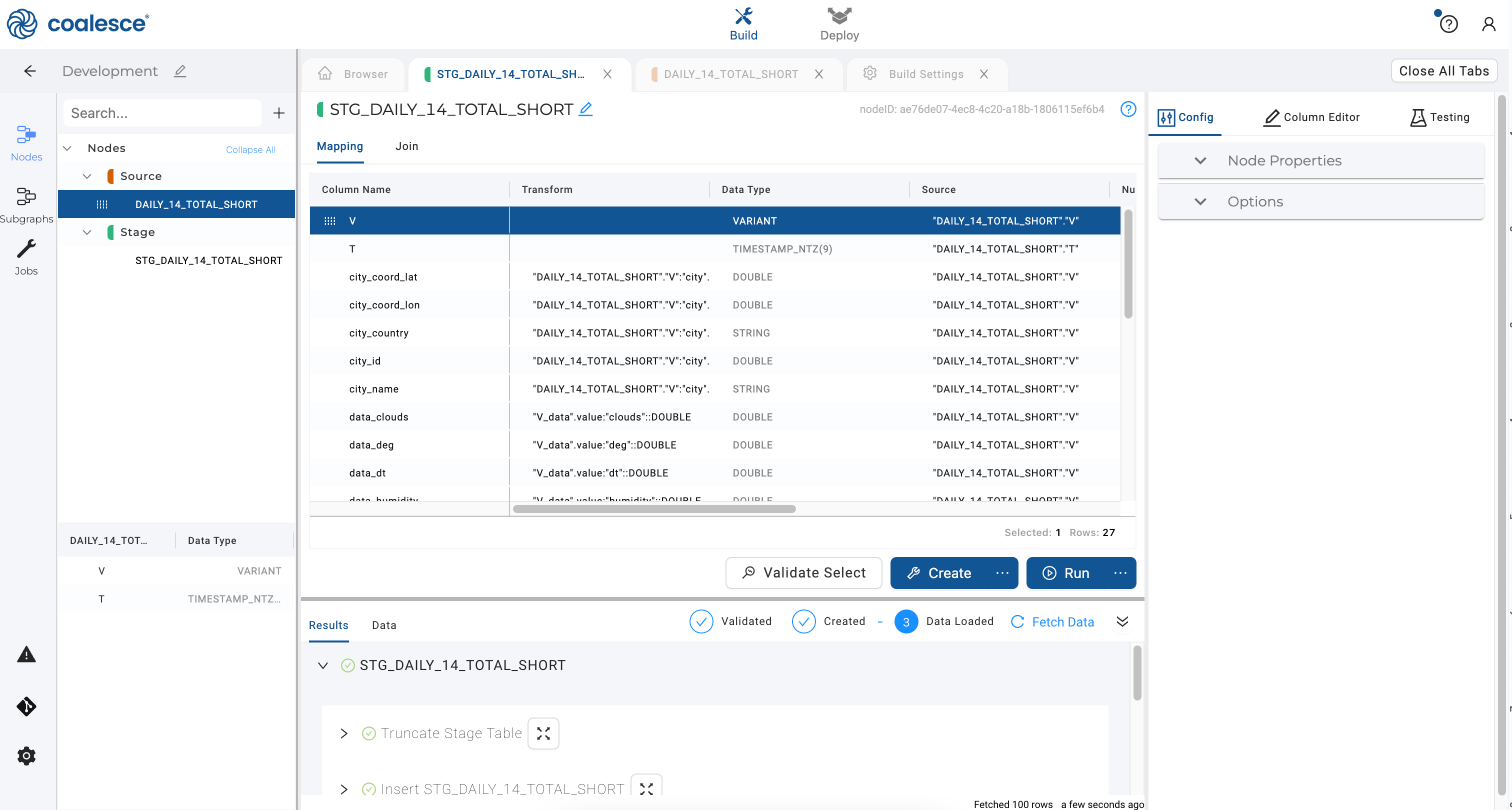1512x810 pixels.
Task: Click the back arrow next to Development
Action: [x=30, y=71]
